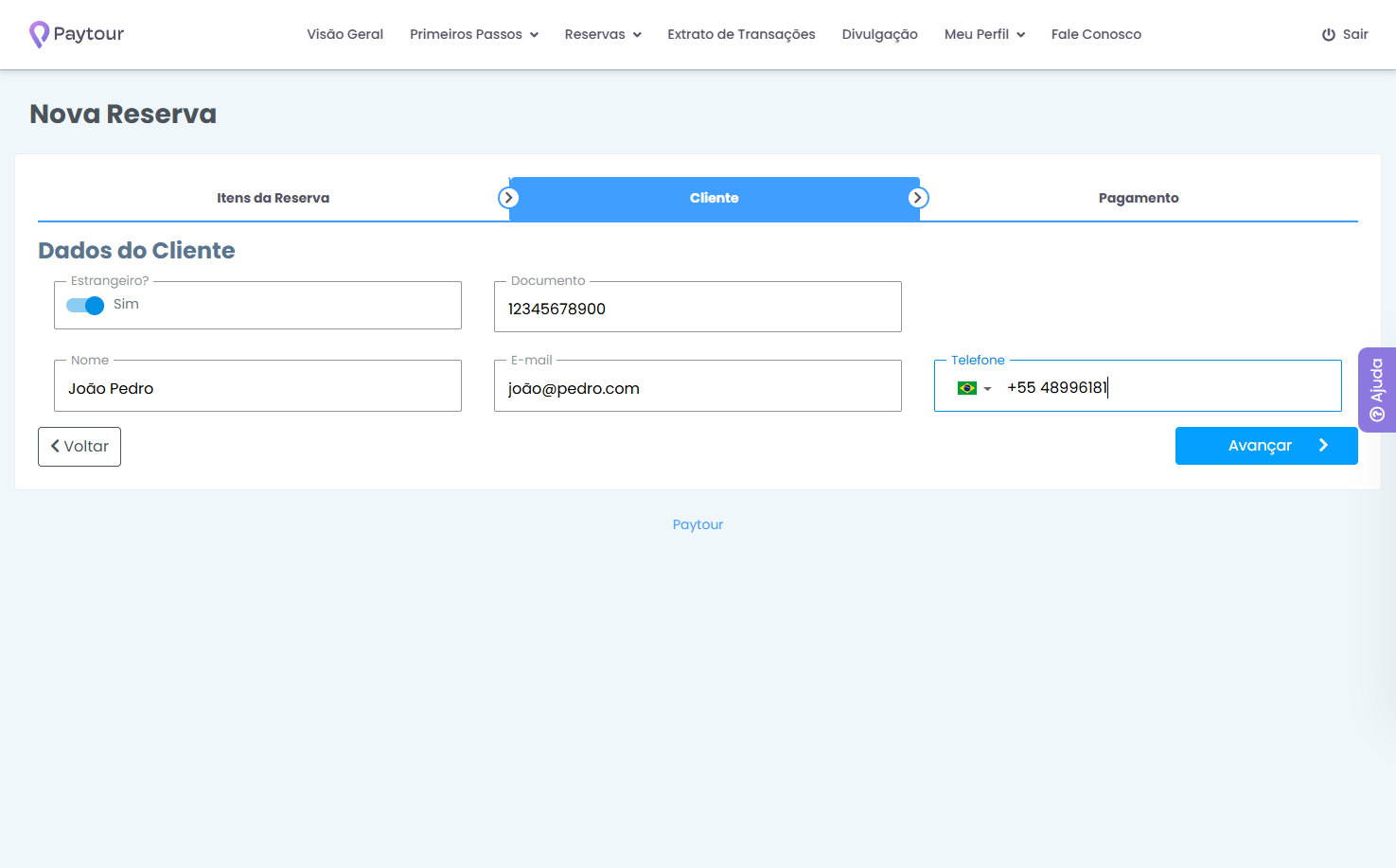Open the phone country code dropdown arrow
1396x868 pixels.
pyautogui.click(x=987, y=389)
